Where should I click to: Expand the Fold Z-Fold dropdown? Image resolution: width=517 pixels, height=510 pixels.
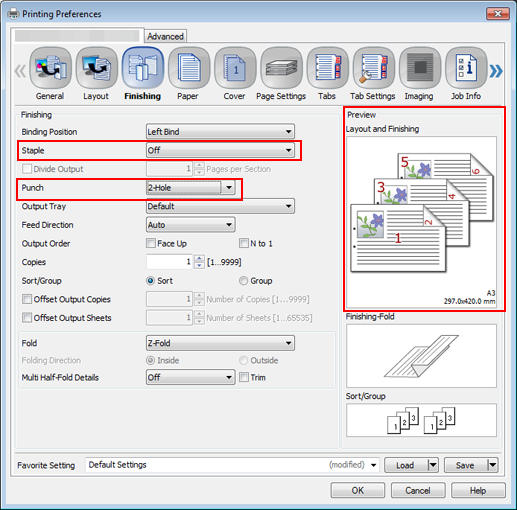tap(220, 343)
